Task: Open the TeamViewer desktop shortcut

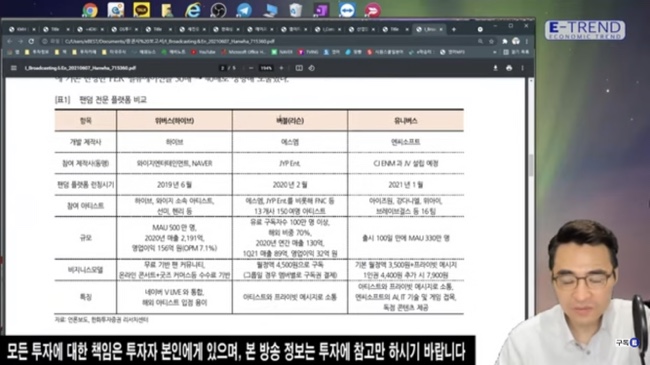Action: point(347,10)
